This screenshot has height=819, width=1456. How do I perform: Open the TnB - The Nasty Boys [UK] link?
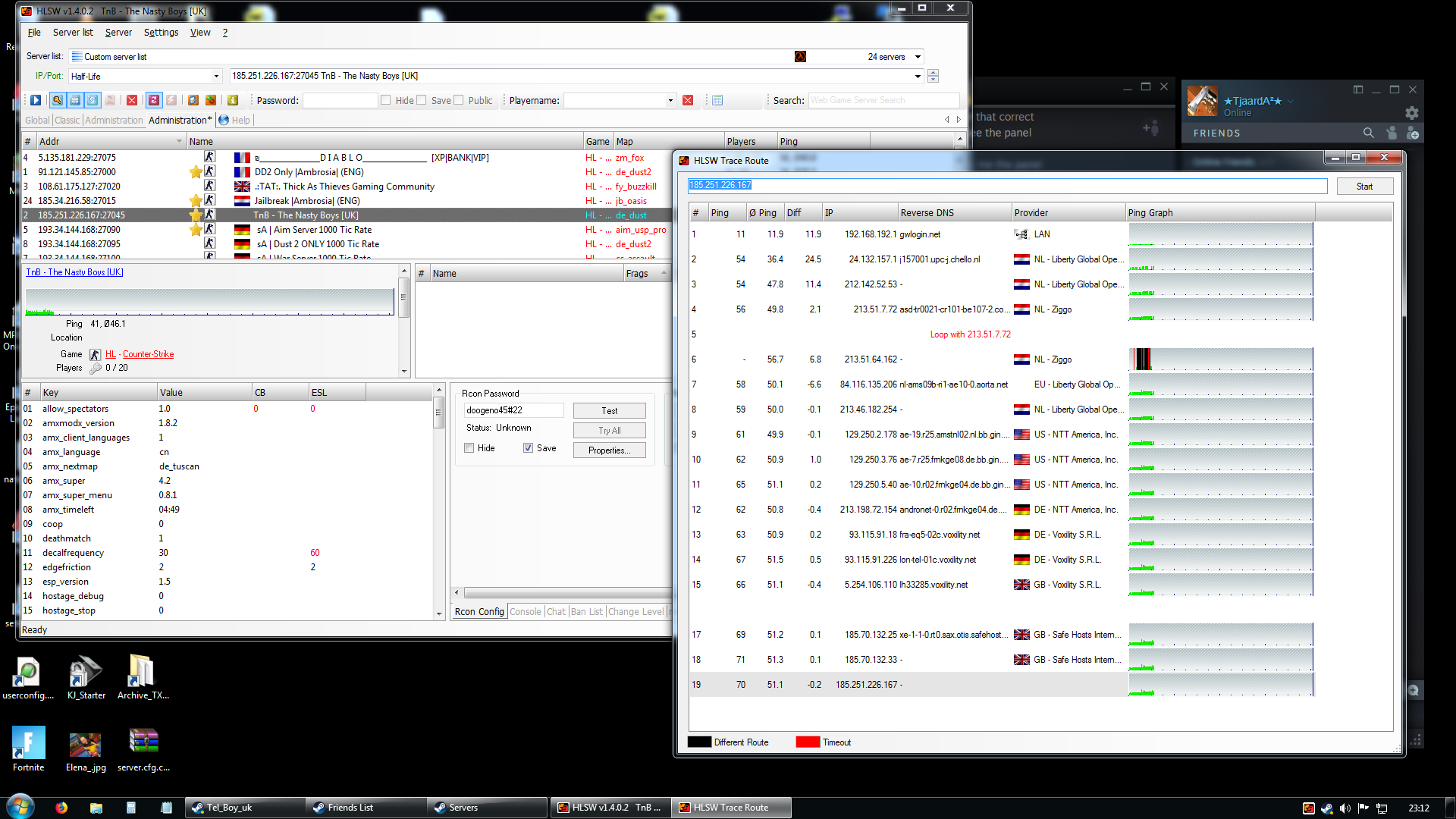click(x=74, y=272)
